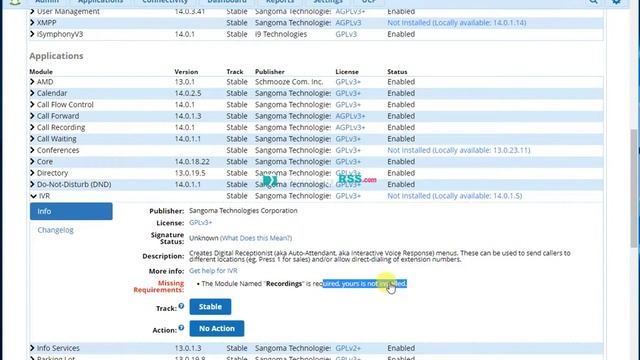Click the Calendar version 14.0.2.5 cell

(188, 93)
